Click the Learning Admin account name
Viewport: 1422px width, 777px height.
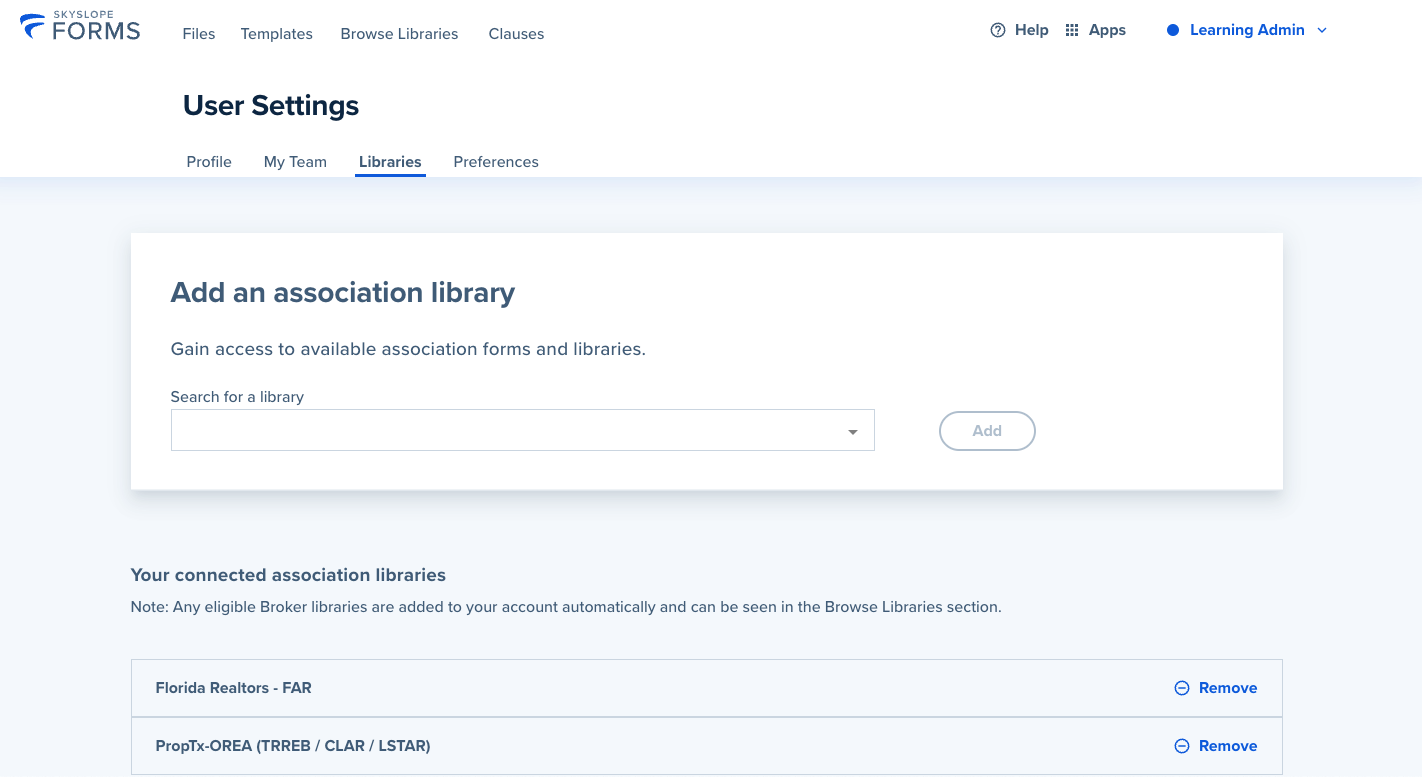pos(1247,30)
